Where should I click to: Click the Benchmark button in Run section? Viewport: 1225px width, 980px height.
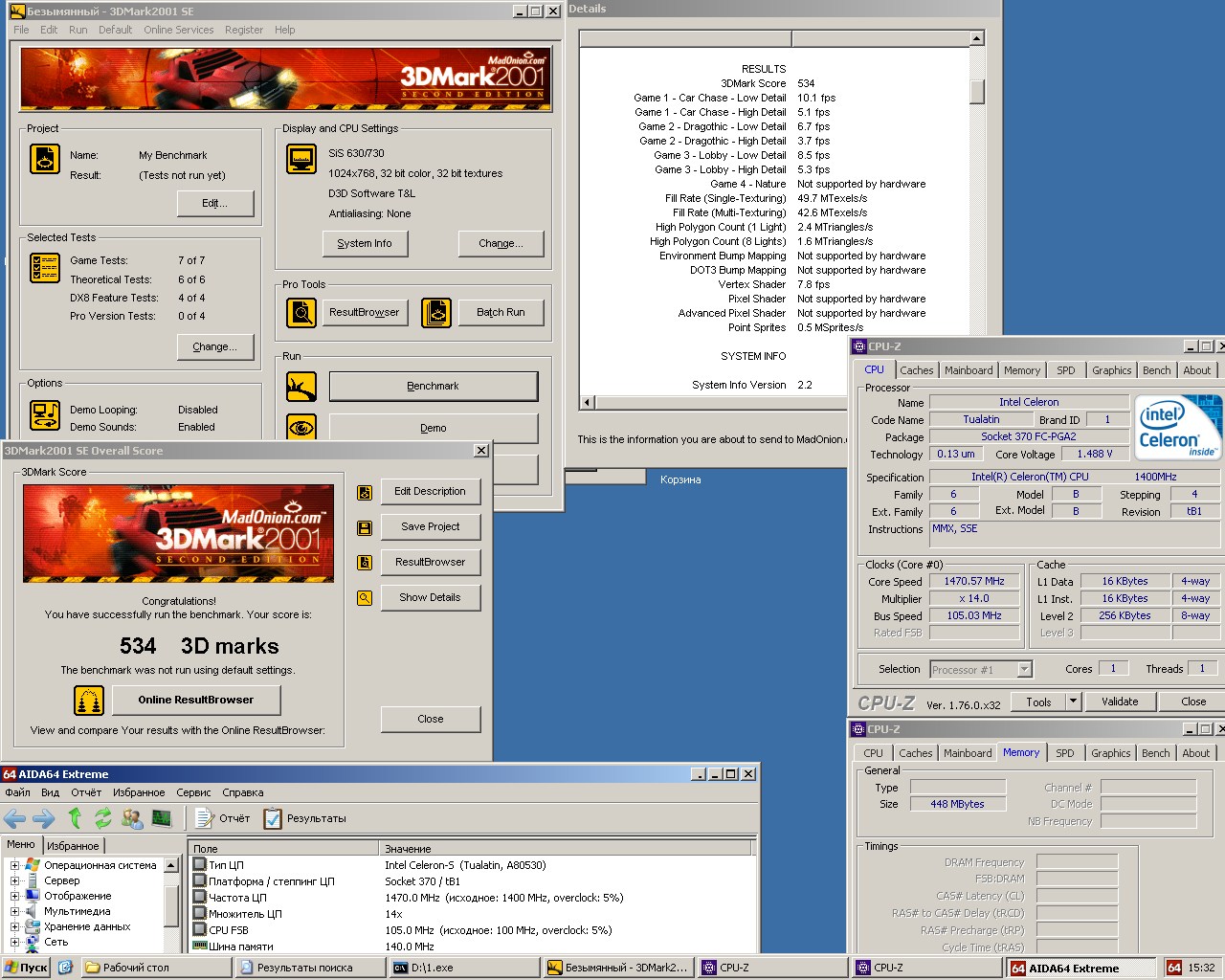click(x=434, y=387)
